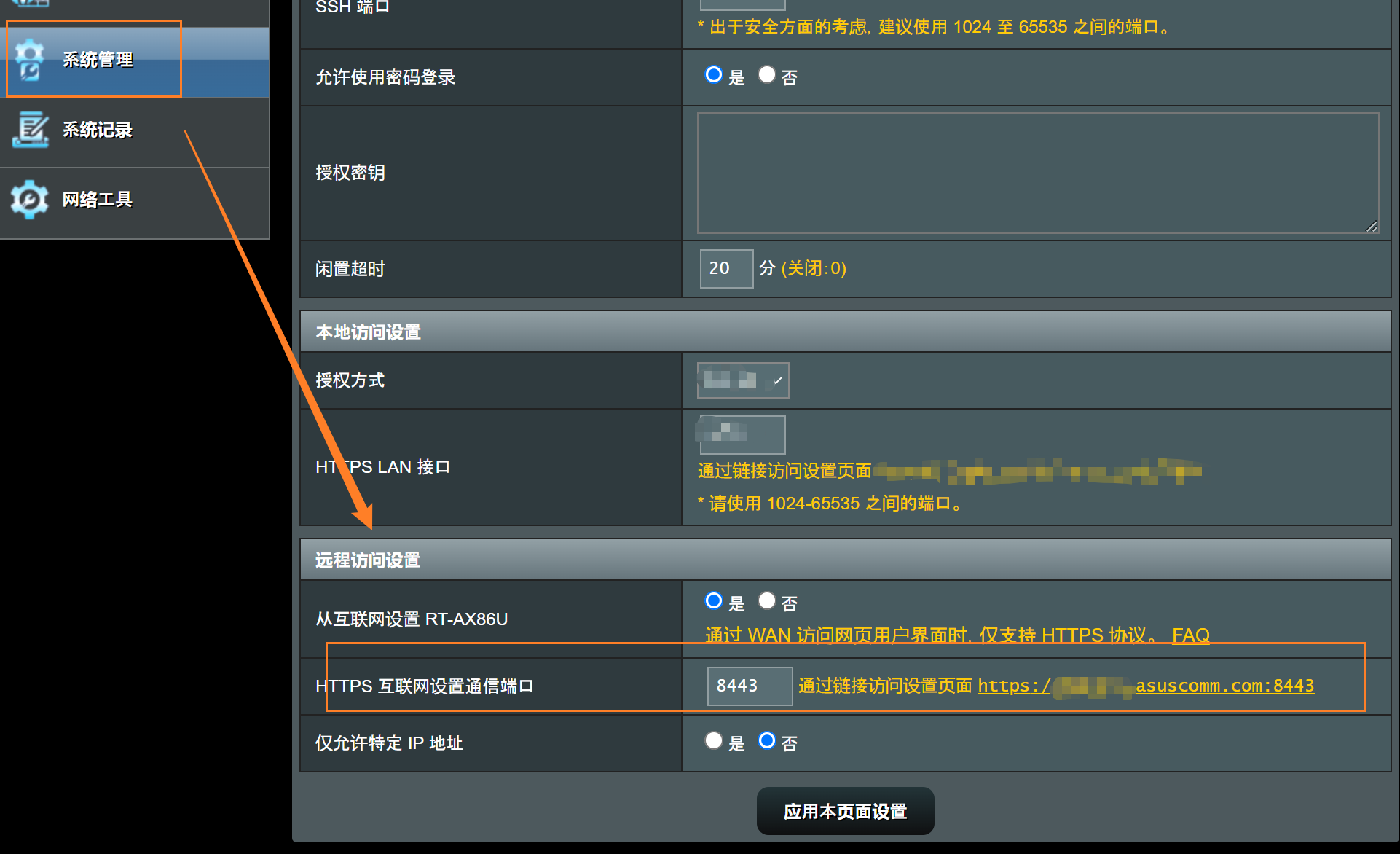Click the (关闭:0) hint text
Viewport: 1400px width, 854px height.
pos(814,268)
